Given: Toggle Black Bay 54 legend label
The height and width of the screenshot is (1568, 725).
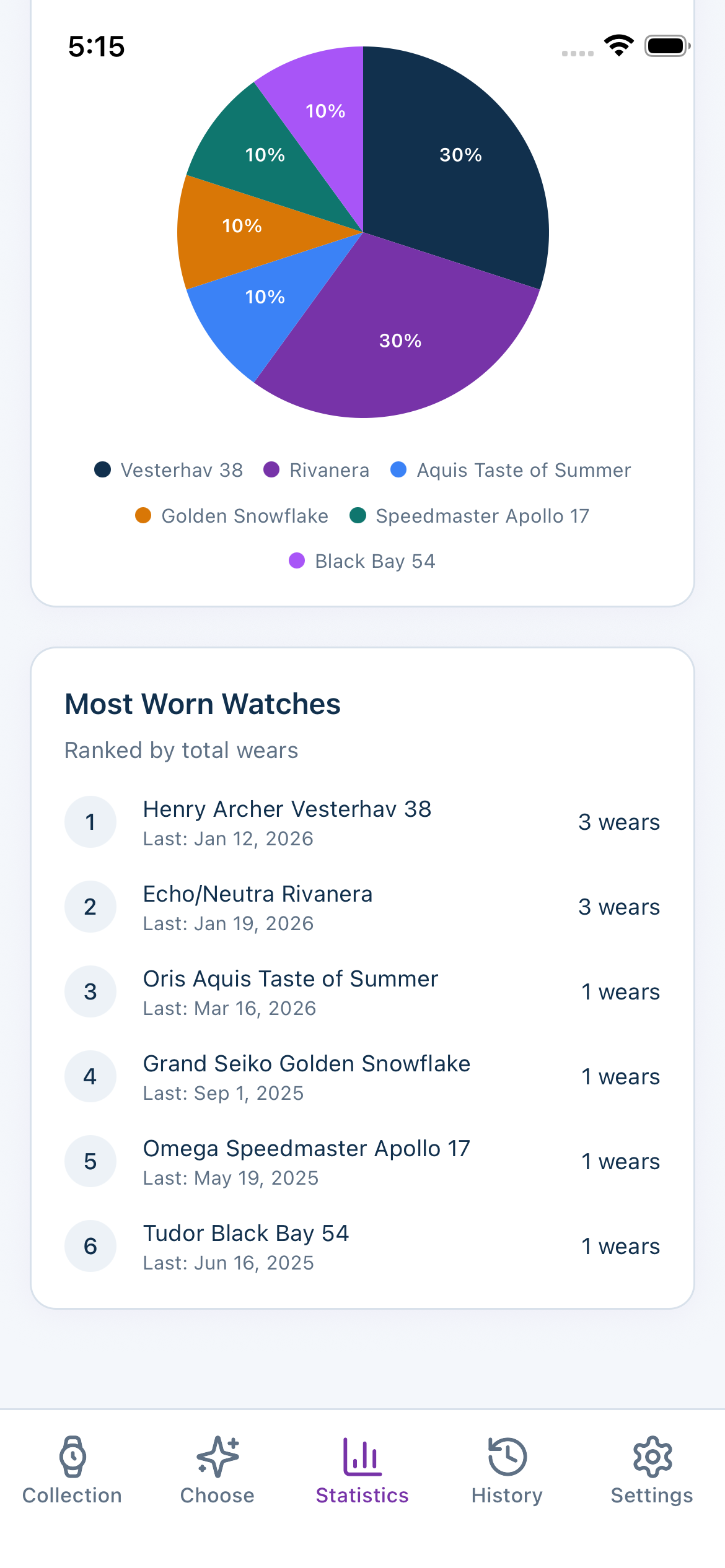Looking at the screenshot, I should click(x=375, y=561).
